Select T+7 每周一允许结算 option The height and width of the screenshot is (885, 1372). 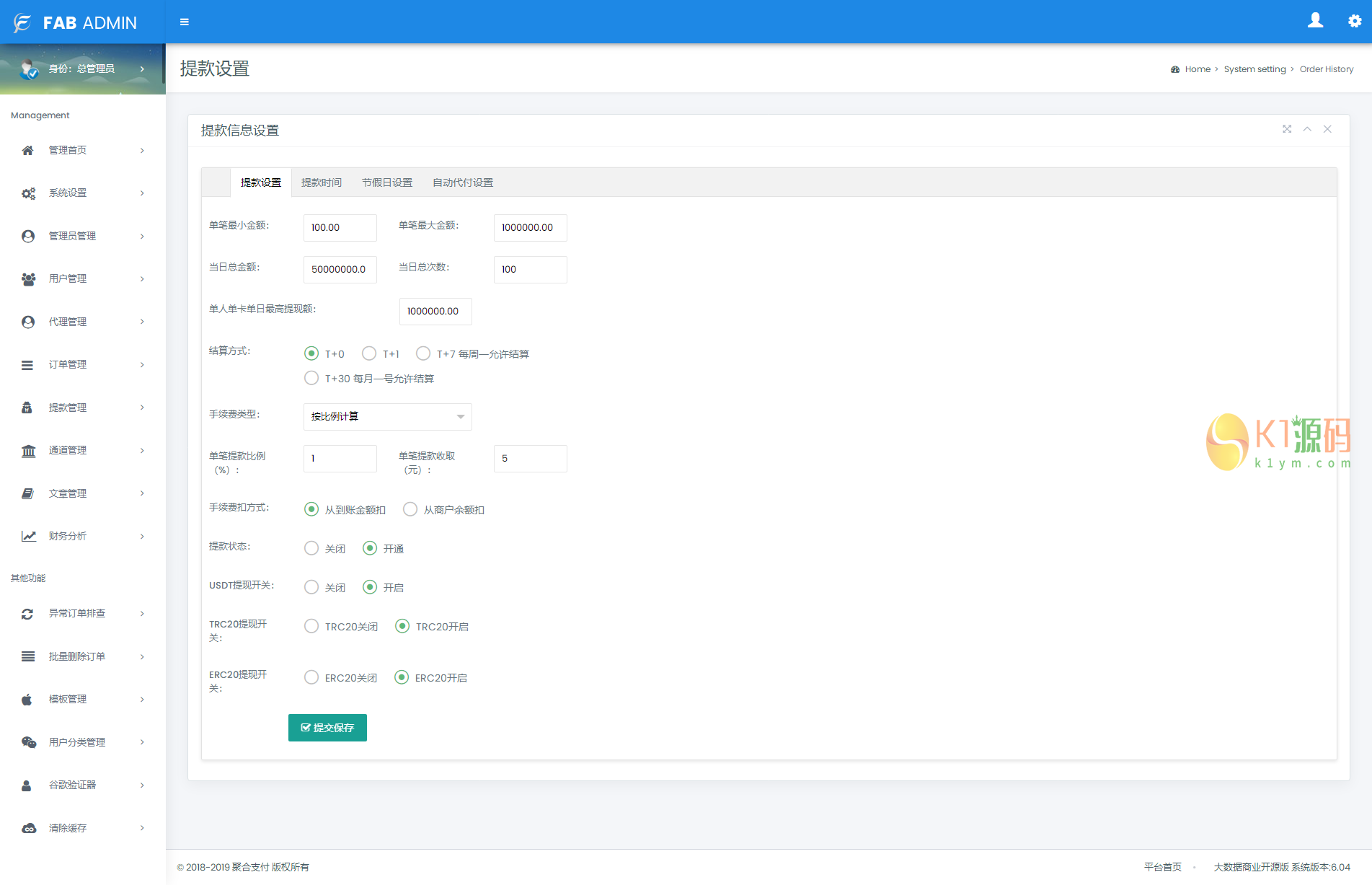point(423,353)
